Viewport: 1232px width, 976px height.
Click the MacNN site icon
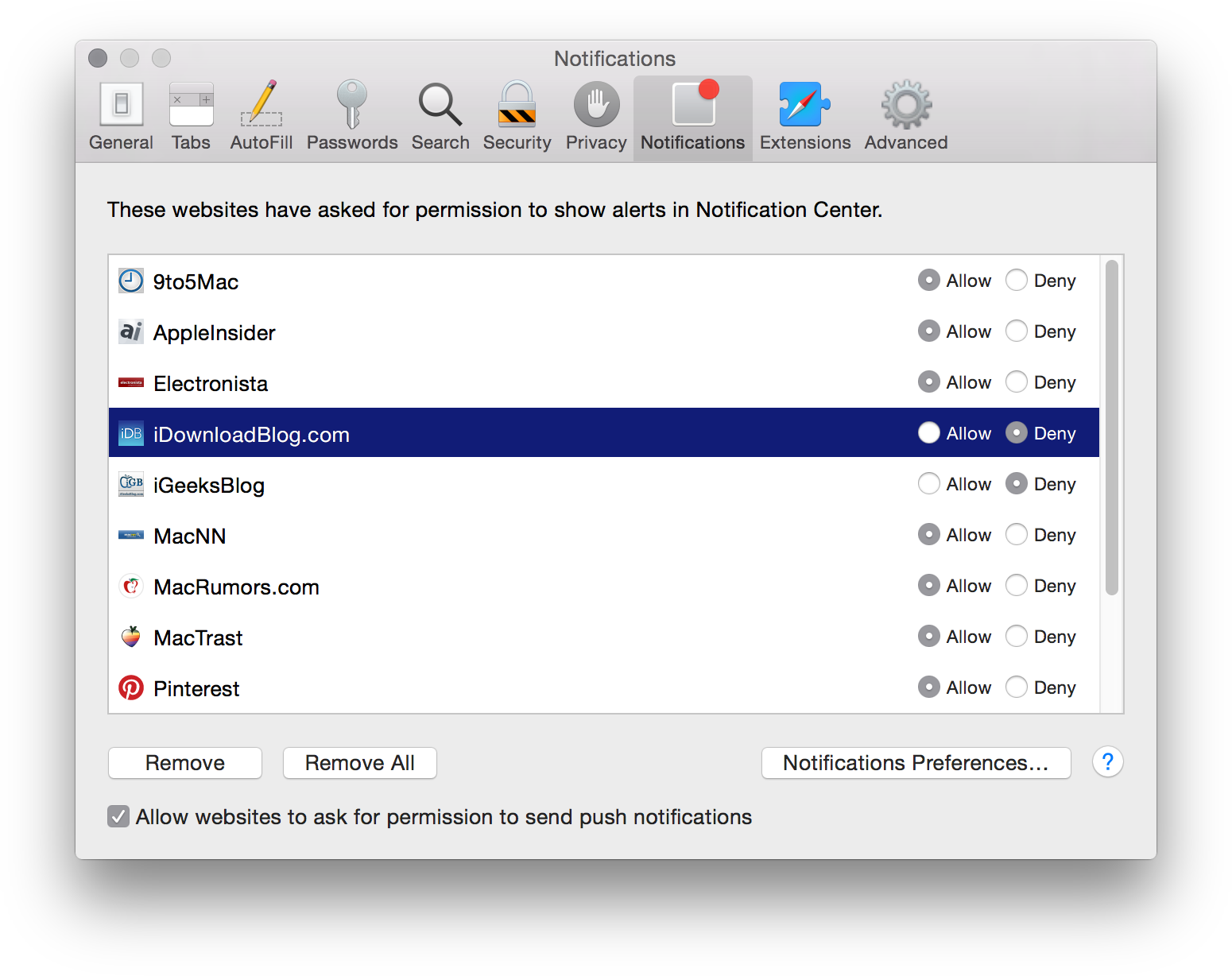click(131, 535)
